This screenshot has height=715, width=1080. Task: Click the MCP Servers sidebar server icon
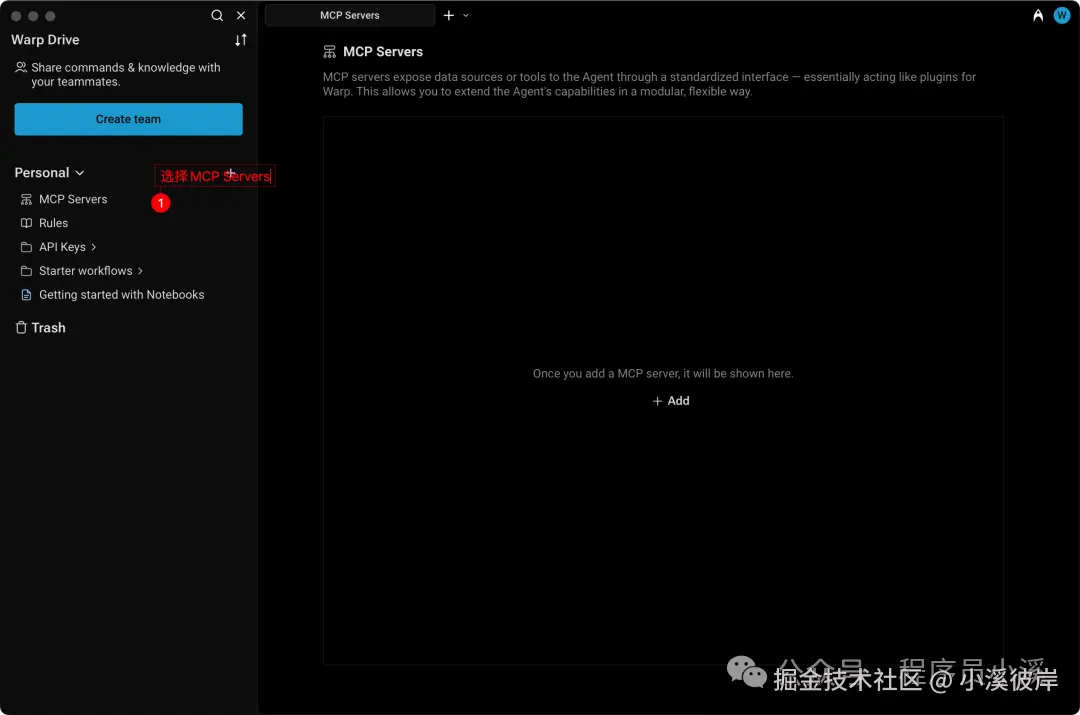26,199
